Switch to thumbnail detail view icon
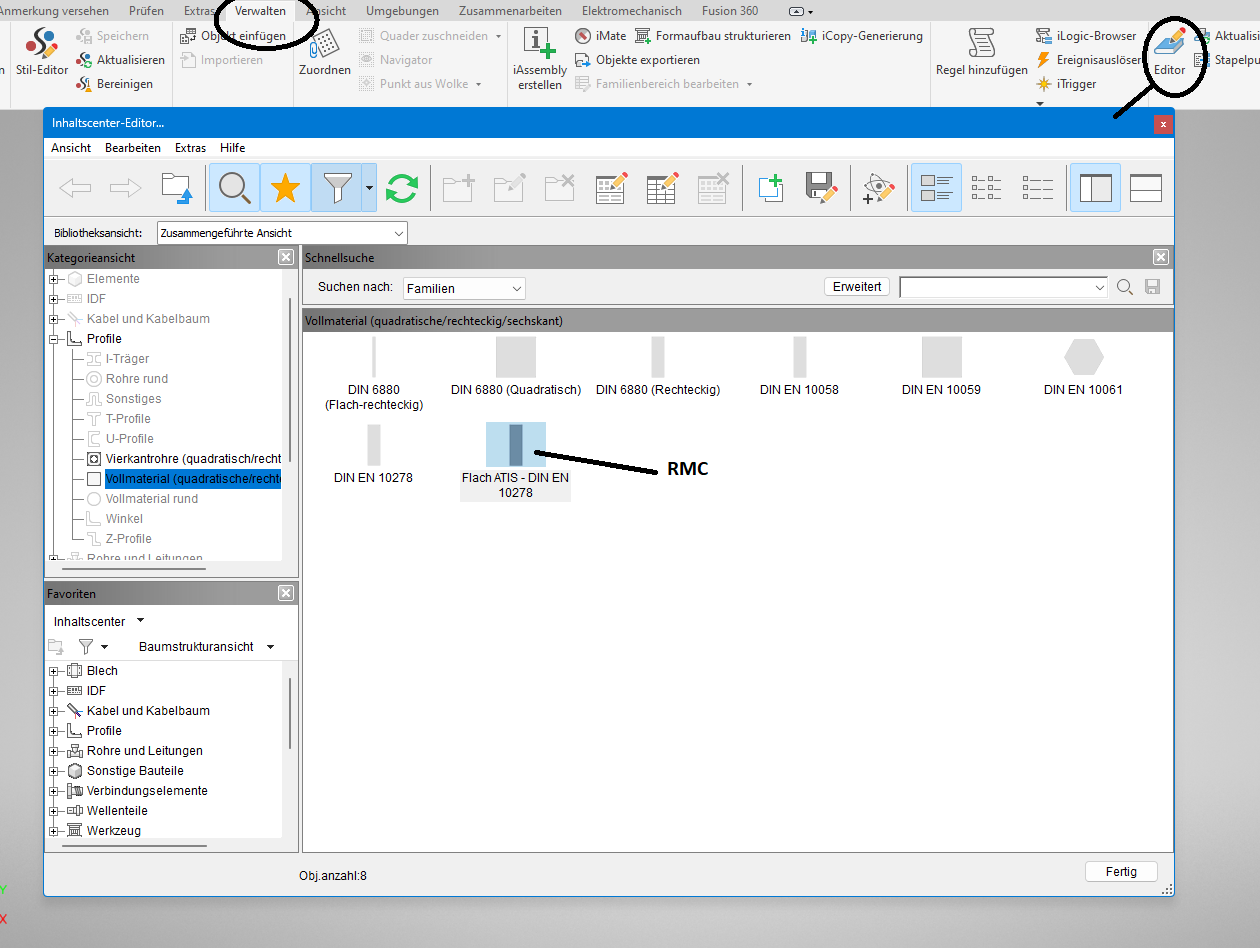 coord(936,187)
